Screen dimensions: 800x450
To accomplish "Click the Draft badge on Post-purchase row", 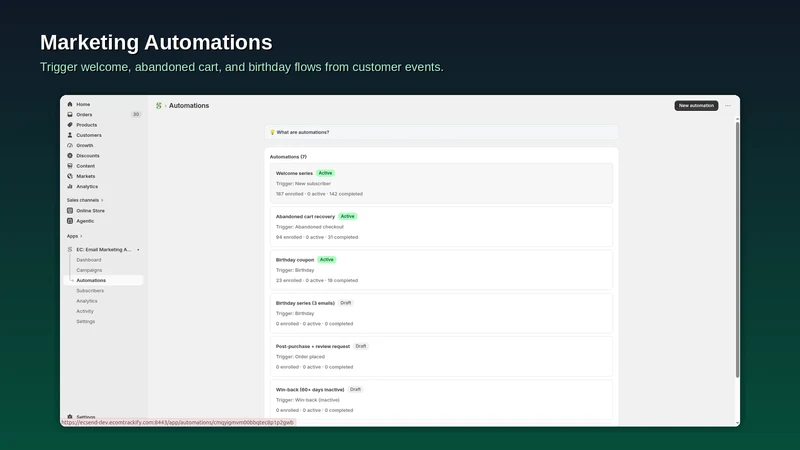I will pos(361,346).
